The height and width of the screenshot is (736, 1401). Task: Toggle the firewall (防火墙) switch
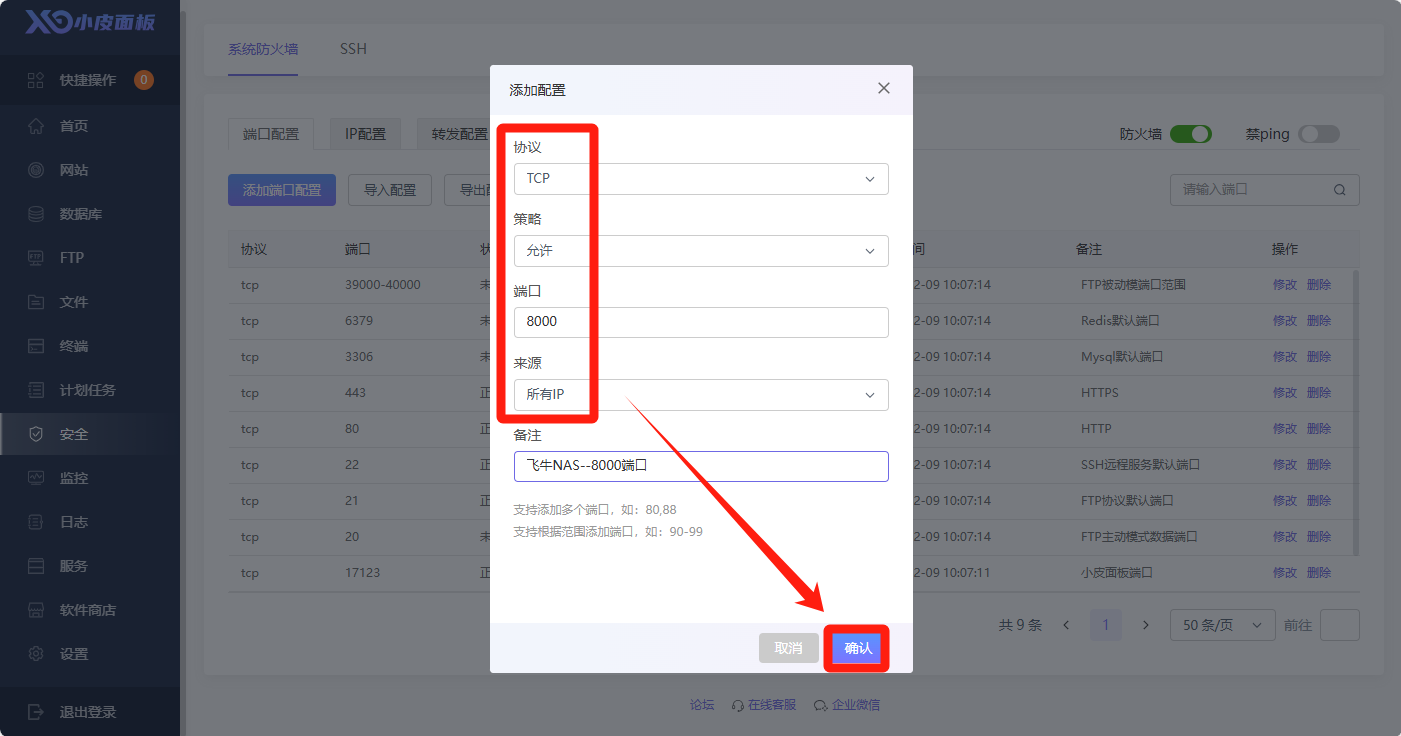pos(1190,134)
